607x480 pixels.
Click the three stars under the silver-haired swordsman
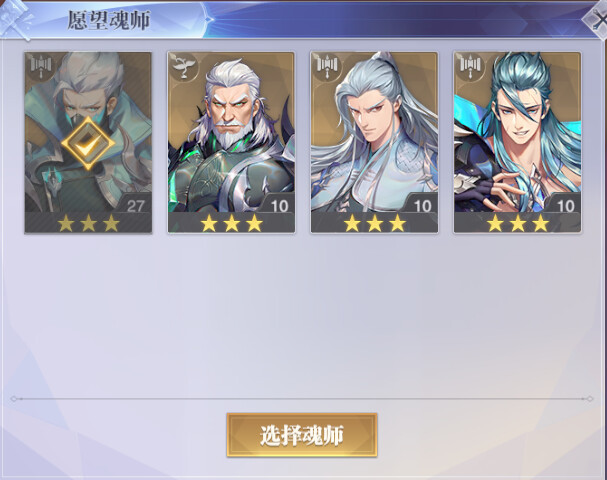(374, 223)
